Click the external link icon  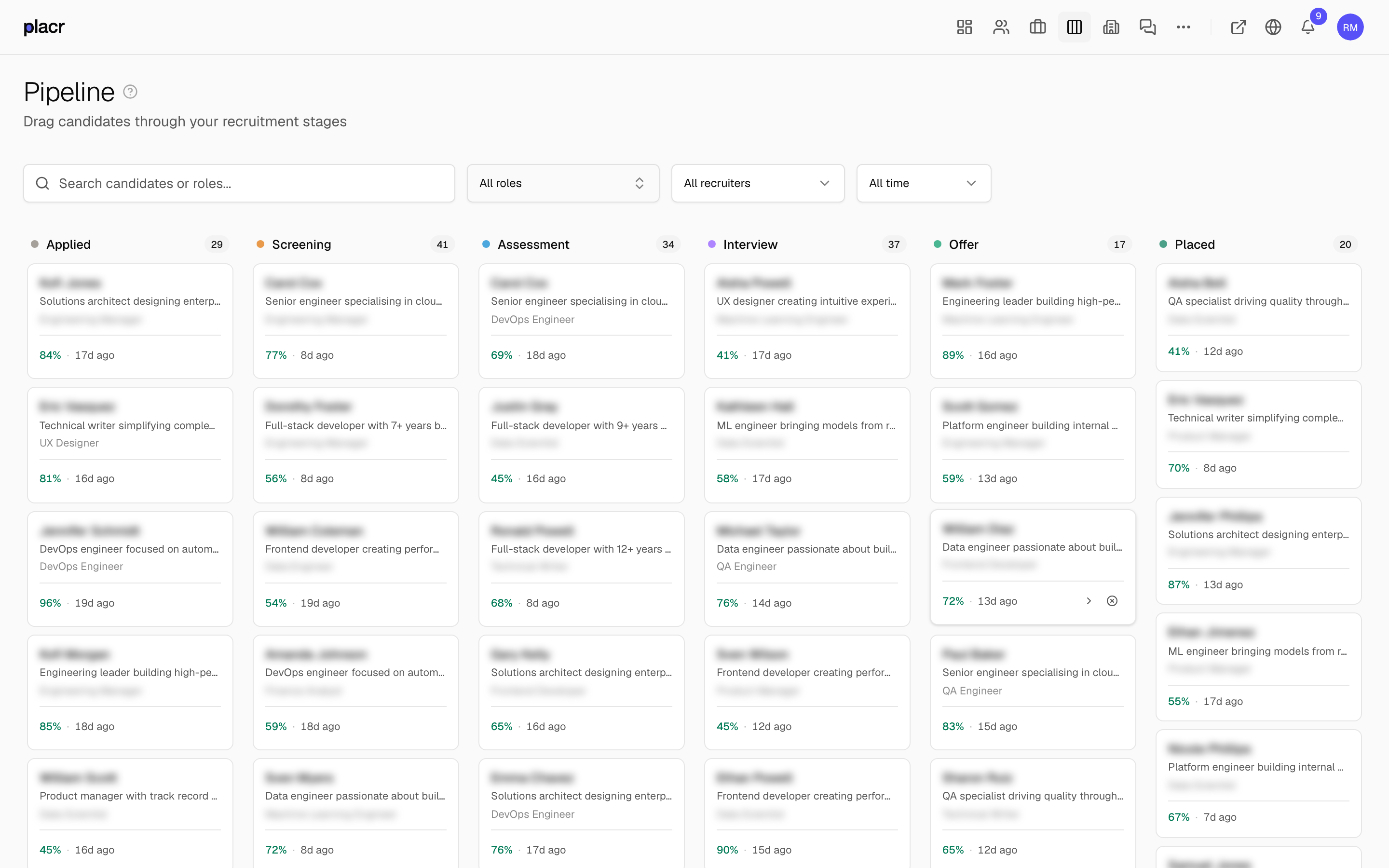coord(1238,27)
